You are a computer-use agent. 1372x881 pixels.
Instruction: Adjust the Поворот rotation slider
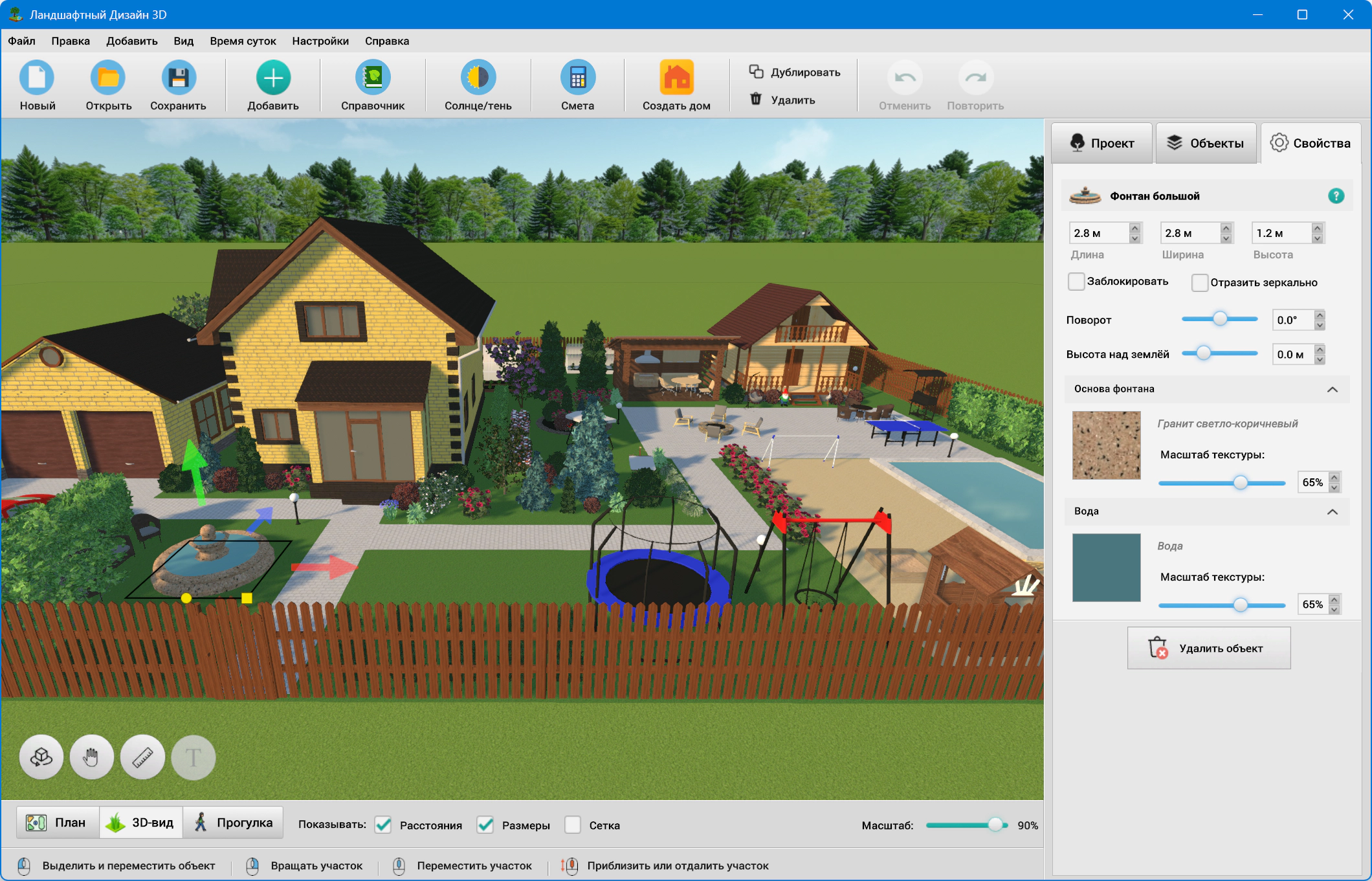[x=1220, y=318]
